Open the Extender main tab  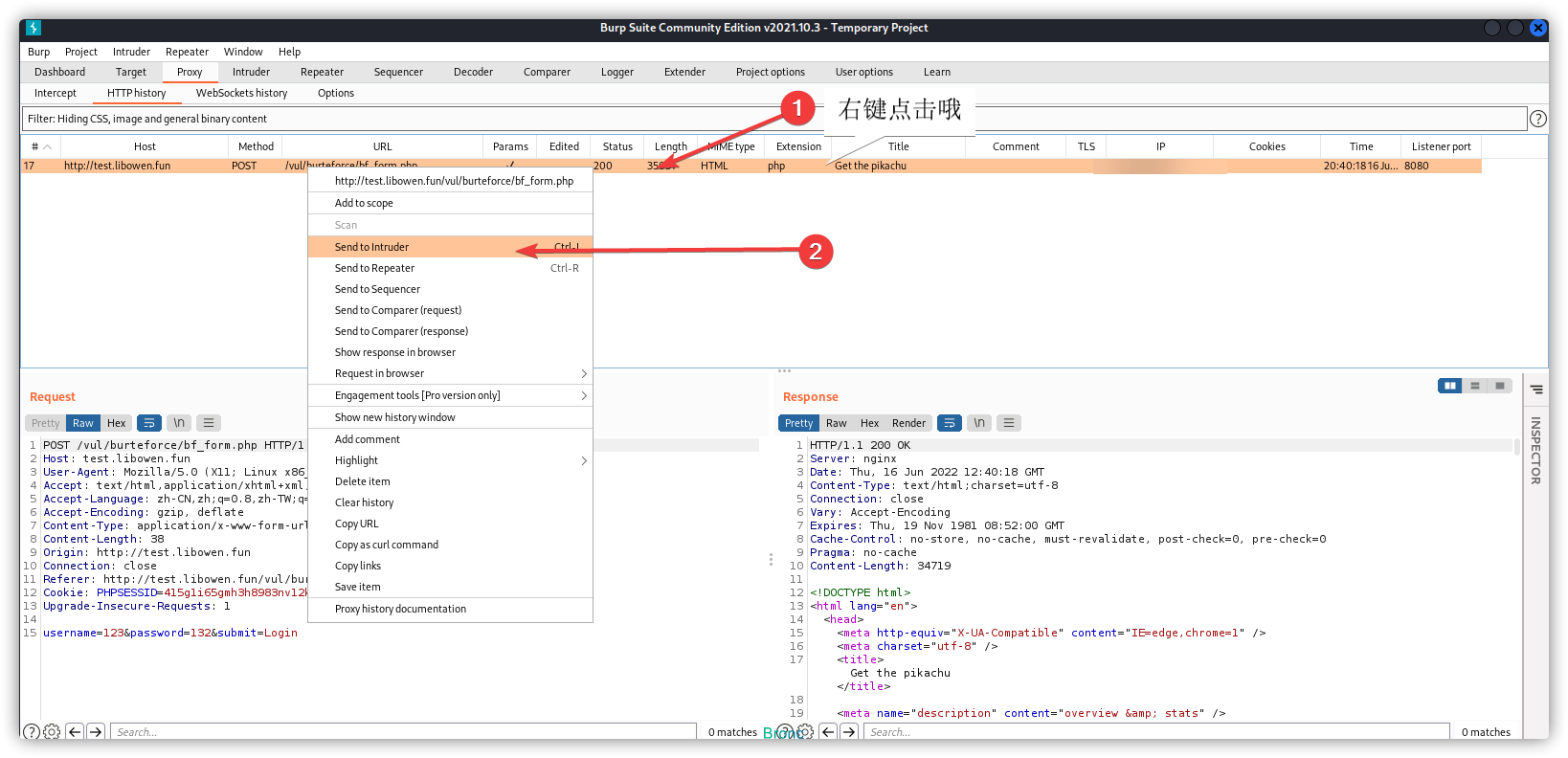[x=684, y=72]
